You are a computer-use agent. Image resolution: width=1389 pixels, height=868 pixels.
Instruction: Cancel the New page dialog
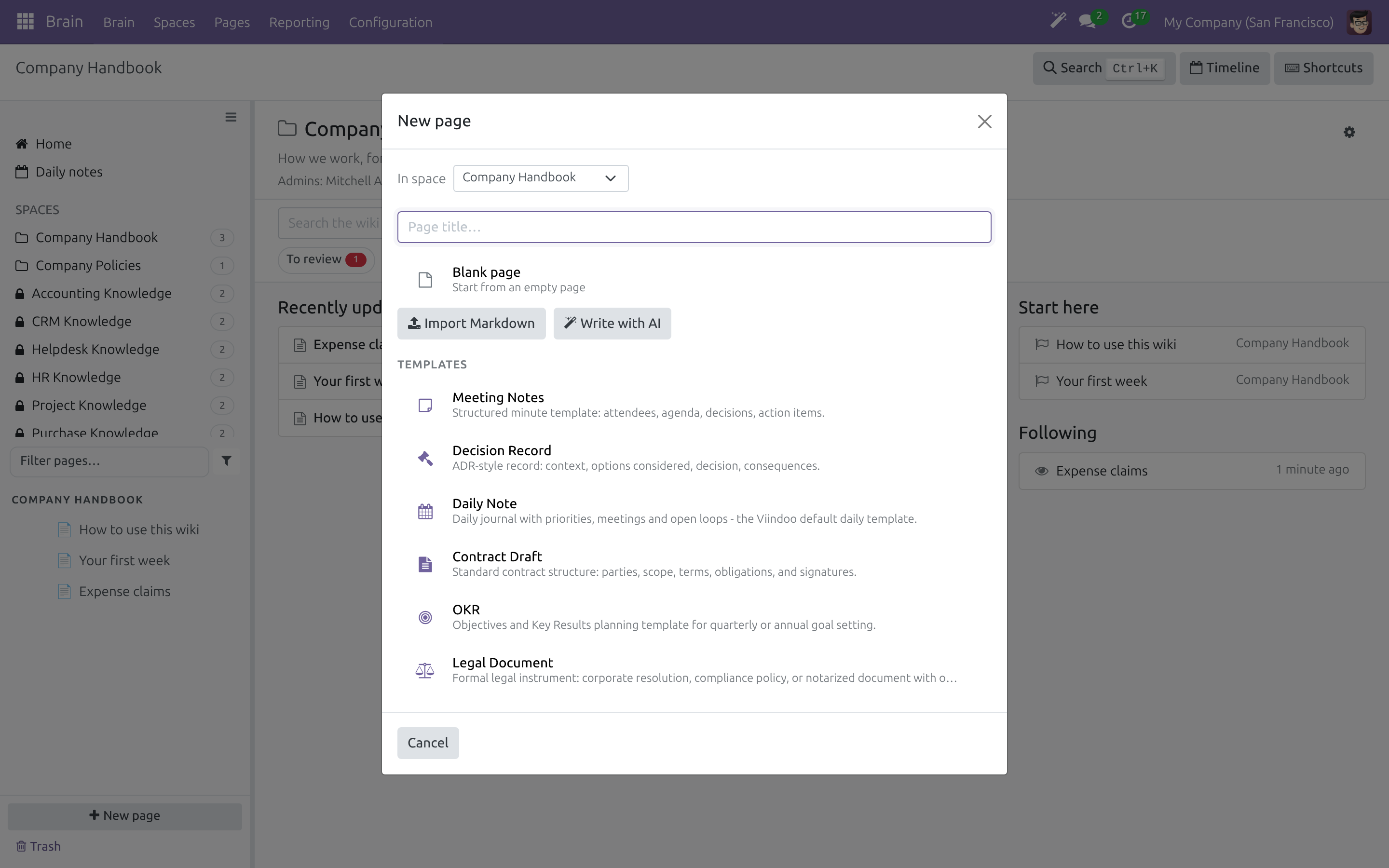point(428,743)
